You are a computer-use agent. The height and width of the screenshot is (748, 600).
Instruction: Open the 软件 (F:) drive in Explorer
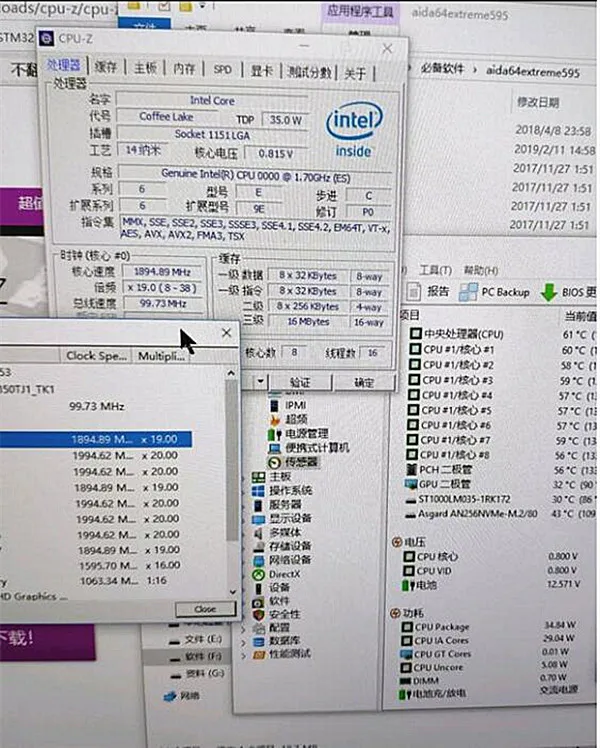click(x=203, y=656)
